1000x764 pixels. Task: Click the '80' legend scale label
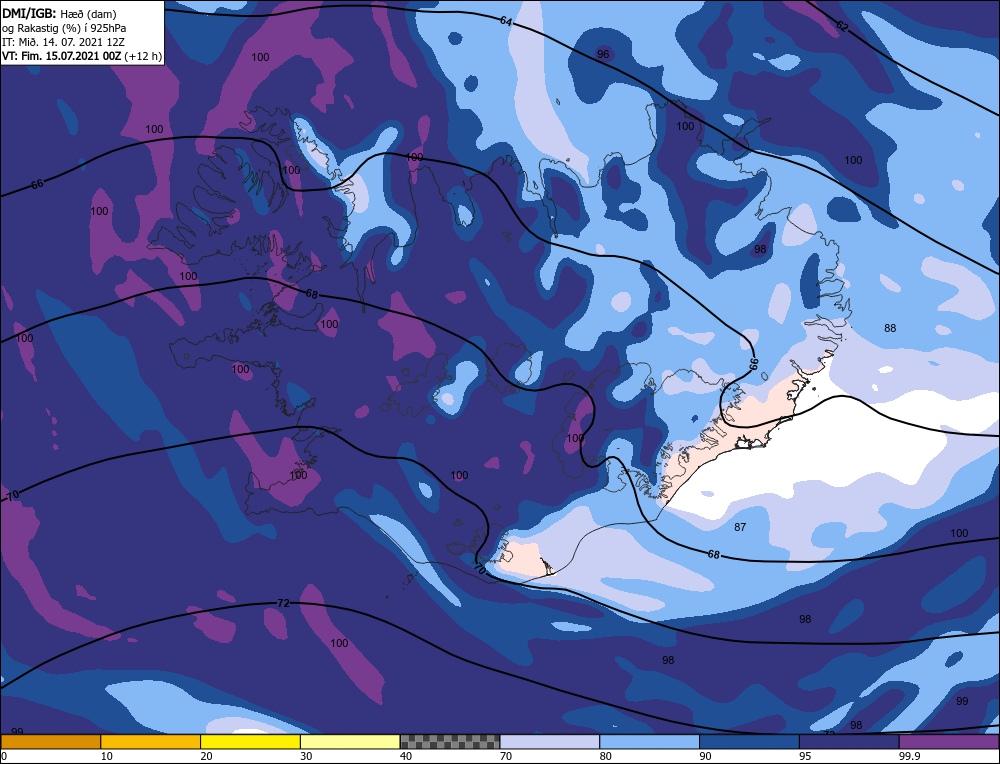tap(606, 756)
